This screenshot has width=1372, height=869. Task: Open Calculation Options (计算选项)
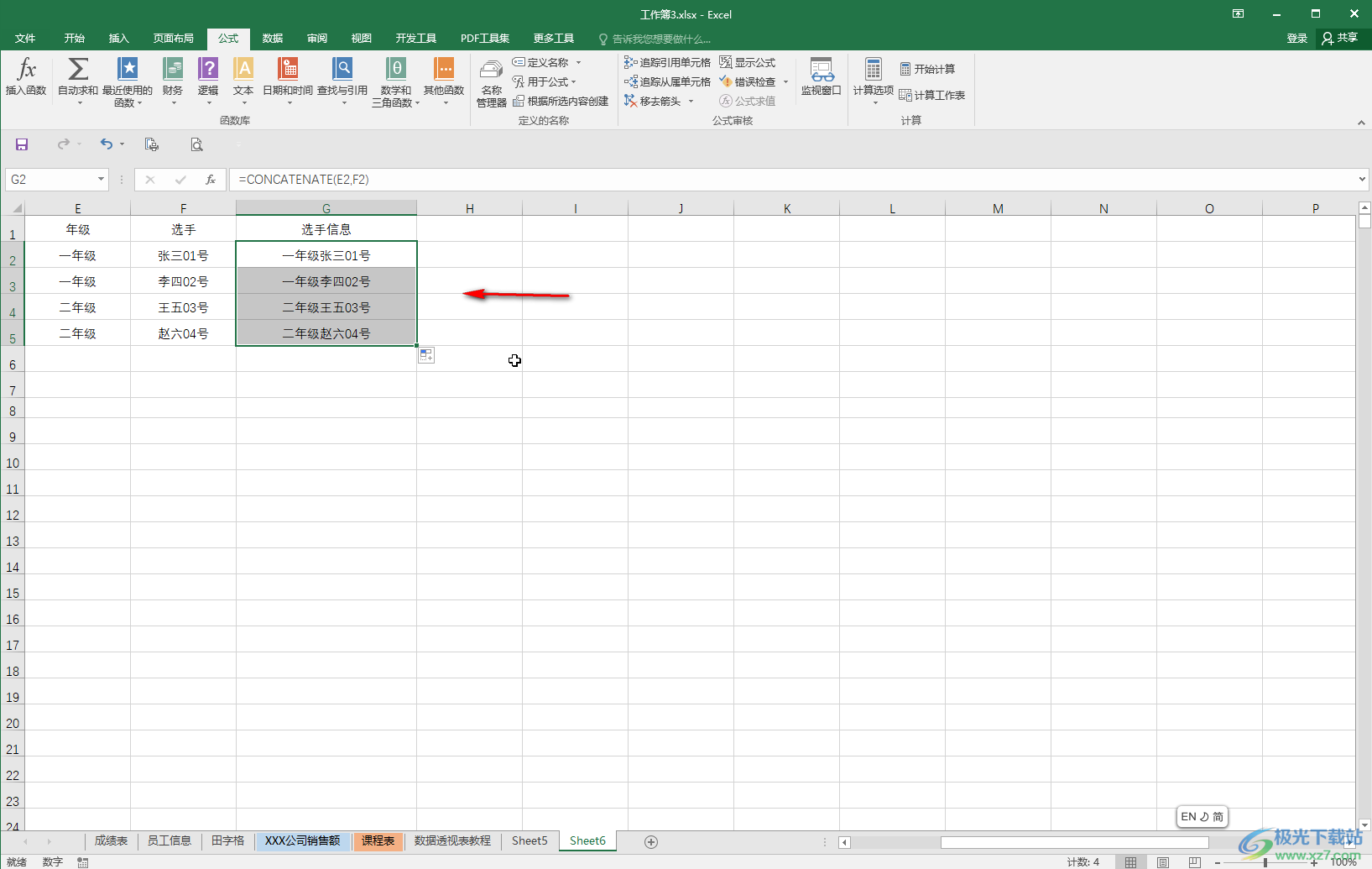click(874, 81)
